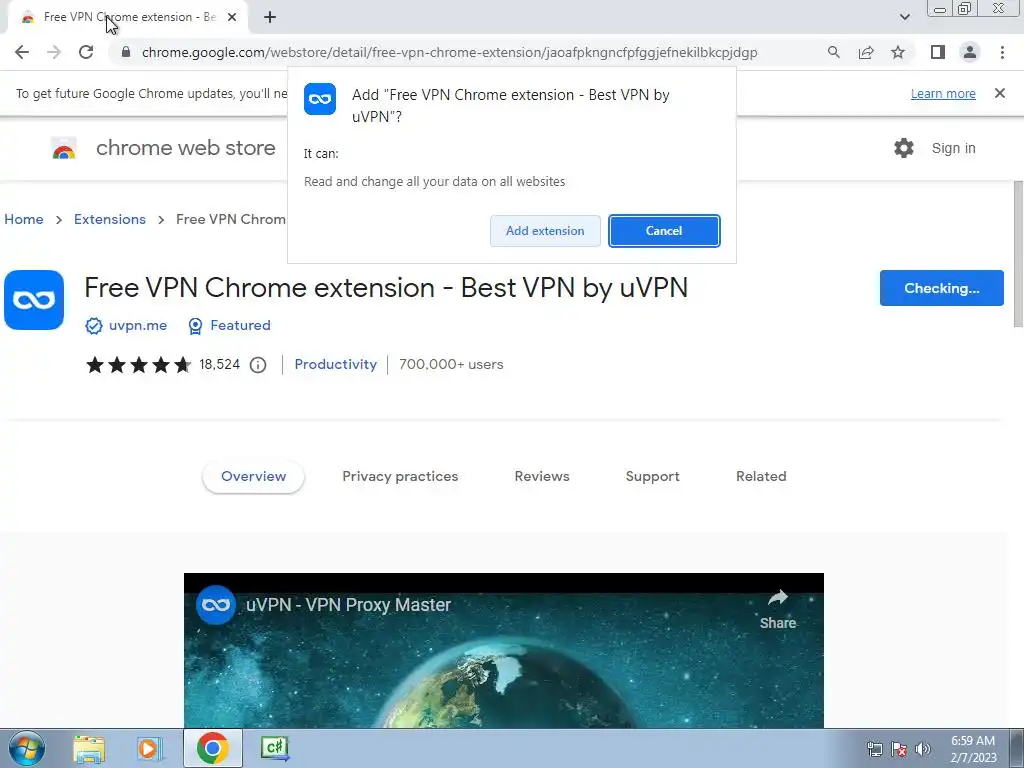Open the Related tab
The image size is (1024, 768).
tap(761, 477)
